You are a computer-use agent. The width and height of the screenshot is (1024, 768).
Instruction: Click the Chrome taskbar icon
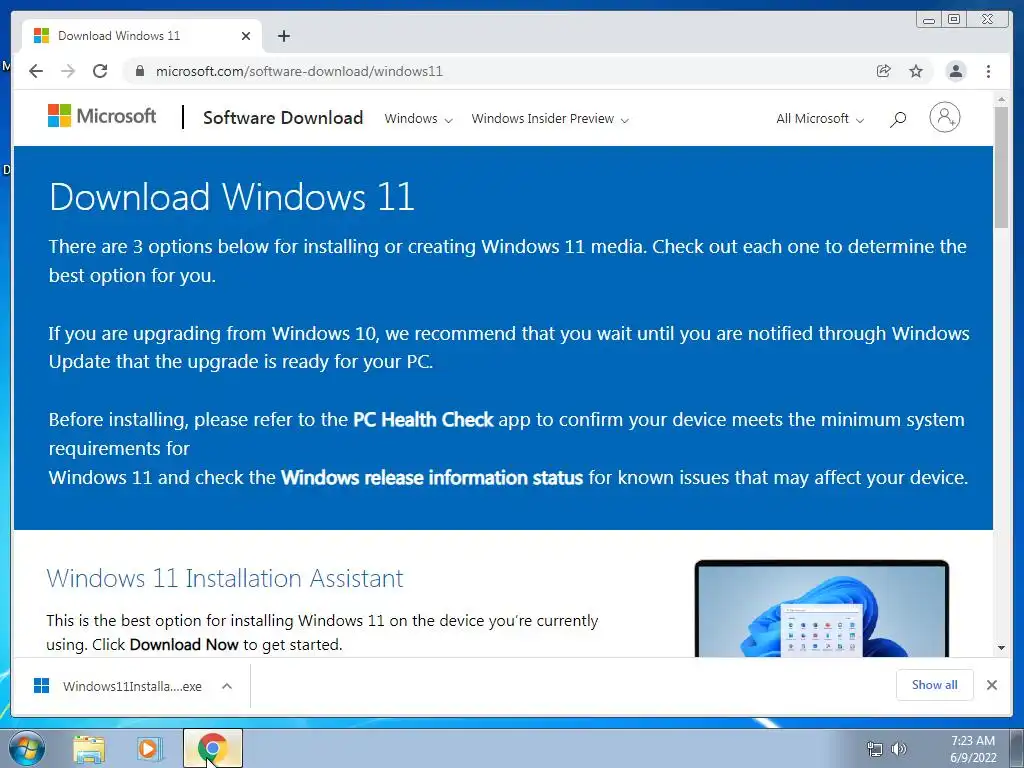coord(213,749)
